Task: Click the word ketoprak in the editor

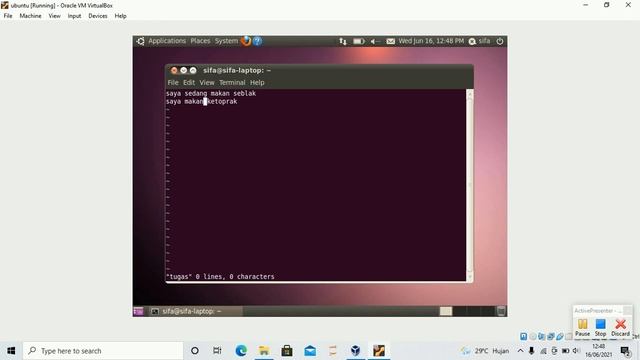Action: click(x=222, y=102)
